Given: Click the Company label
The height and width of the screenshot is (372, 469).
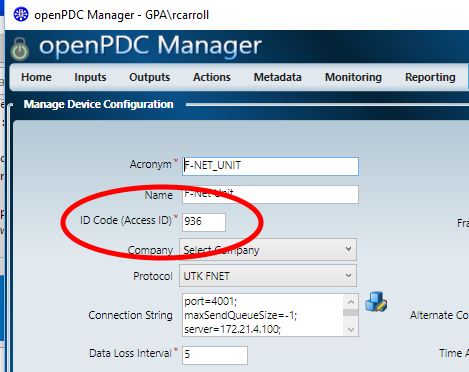Looking at the screenshot, I should pyautogui.click(x=150, y=250).
